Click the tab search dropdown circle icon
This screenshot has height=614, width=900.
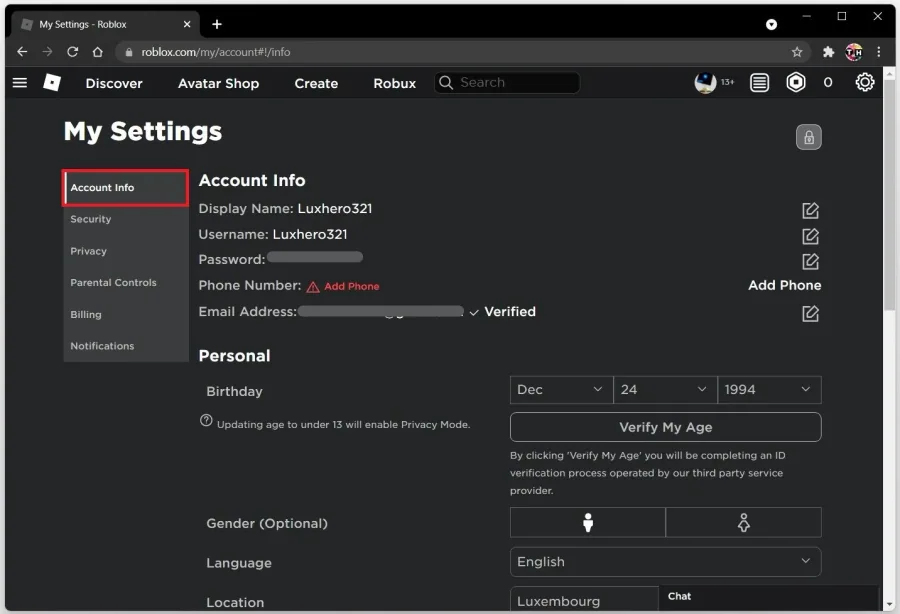click(771, 24)
